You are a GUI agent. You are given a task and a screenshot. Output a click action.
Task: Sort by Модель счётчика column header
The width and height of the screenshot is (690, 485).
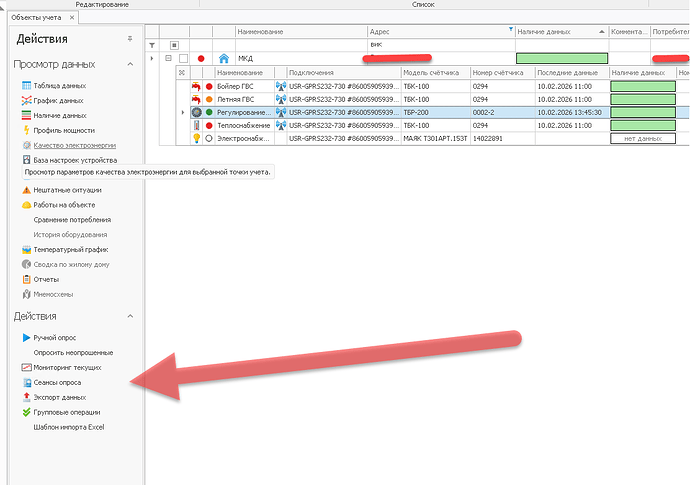[x=429, y=73]
